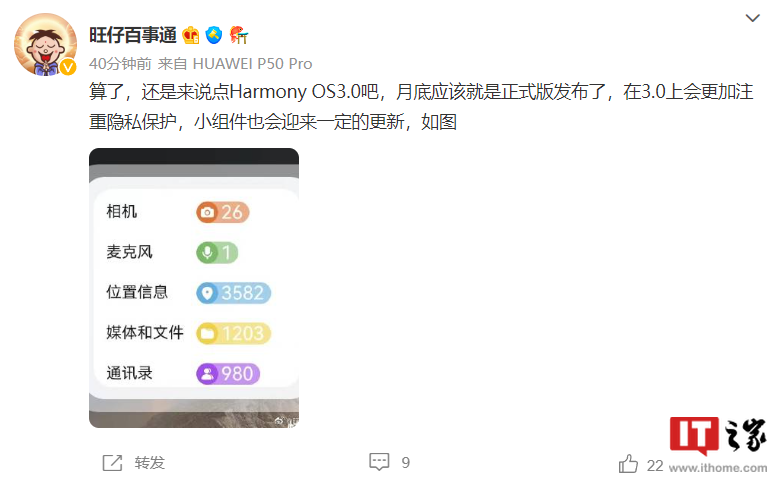Click the 转发 repost button
Viewport: 779px width, 484px height.
[149, 463]
